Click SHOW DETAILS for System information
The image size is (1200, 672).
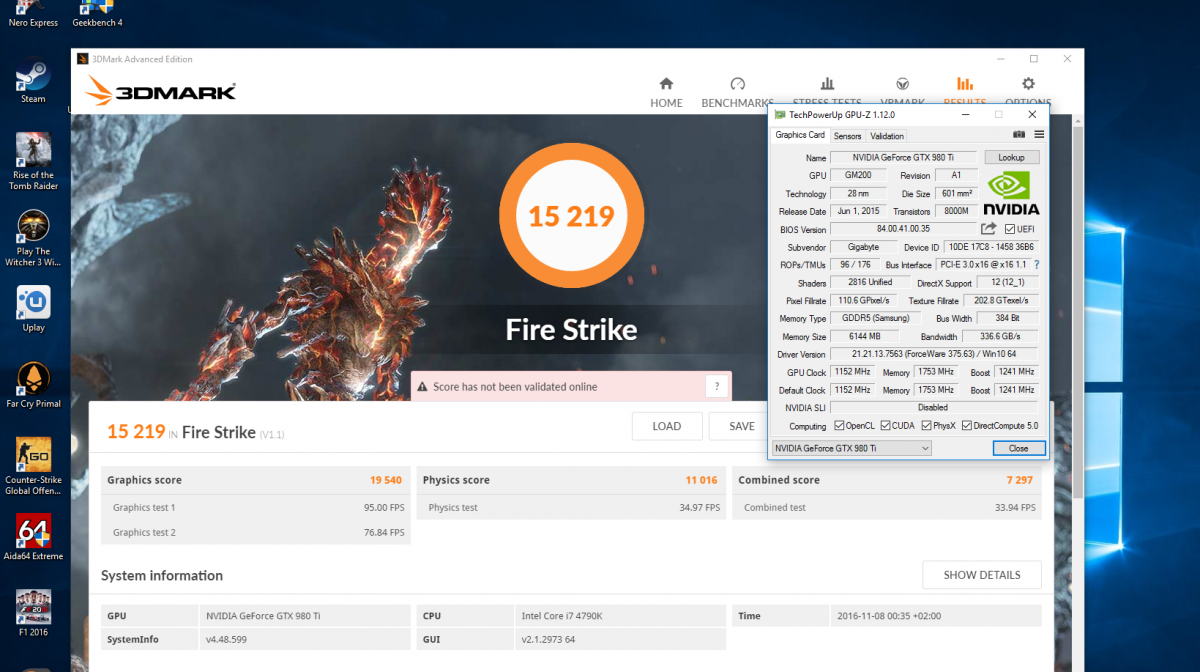pyautogui.click(x=982, y=575)
